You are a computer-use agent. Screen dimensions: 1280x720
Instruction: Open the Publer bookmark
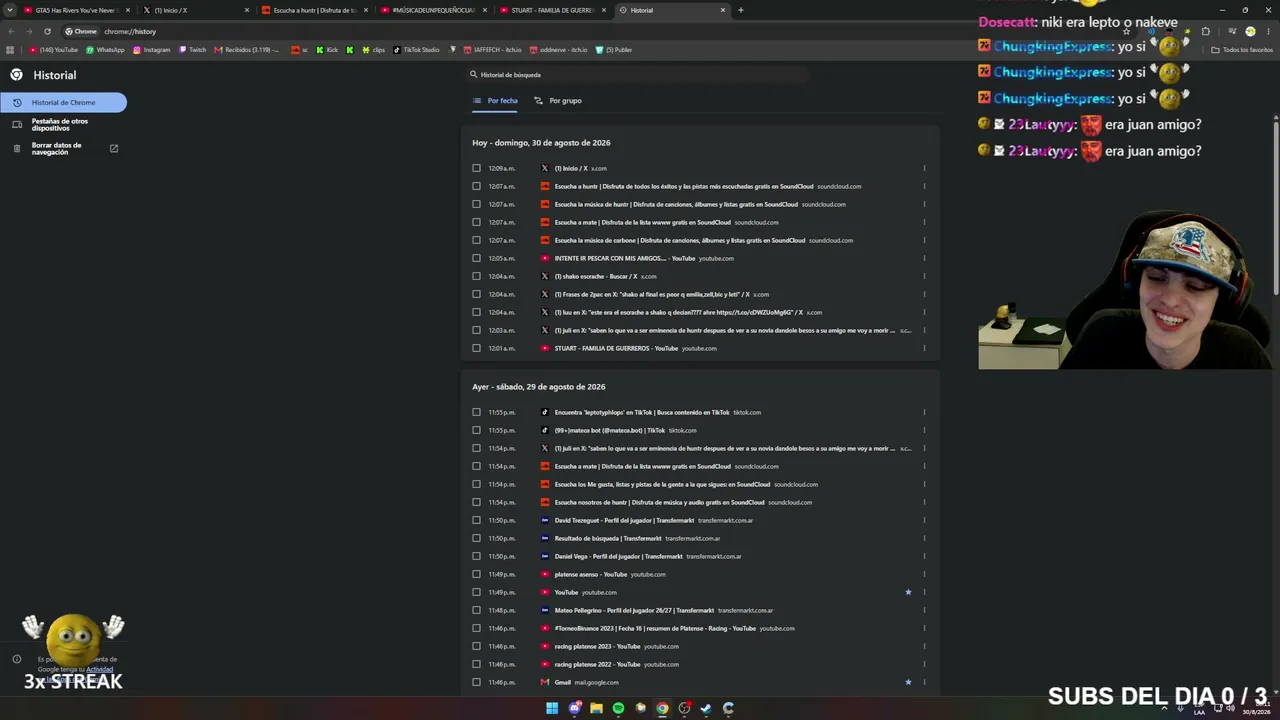click(614, 50)
